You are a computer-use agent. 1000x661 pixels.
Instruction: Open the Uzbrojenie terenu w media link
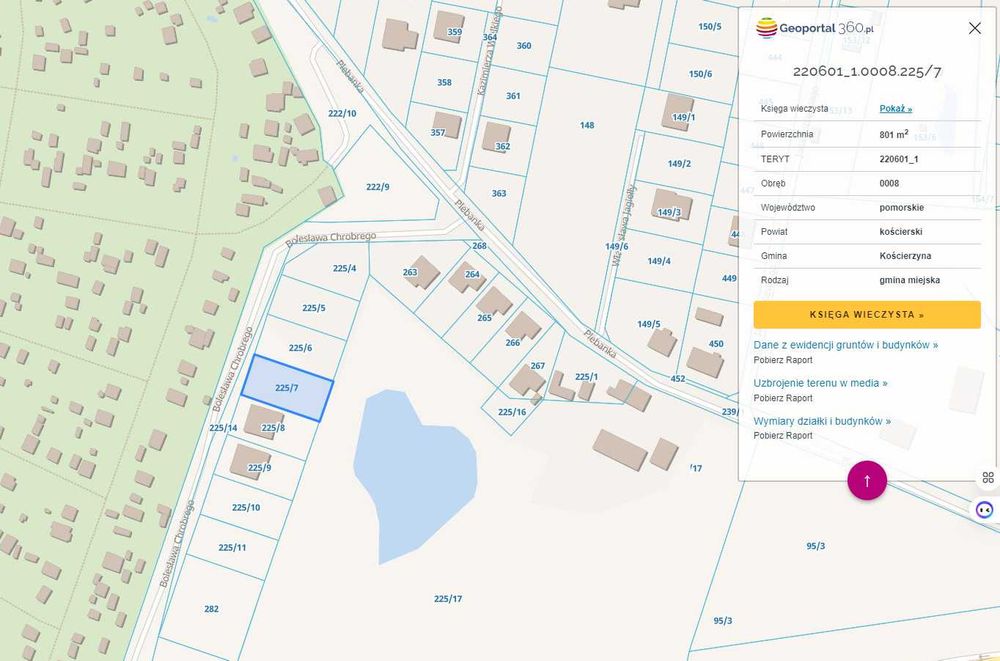coord(820,383)
